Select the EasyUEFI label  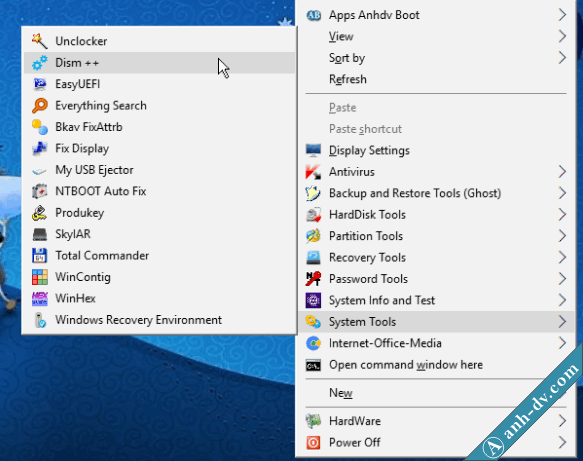coord(77,84)
